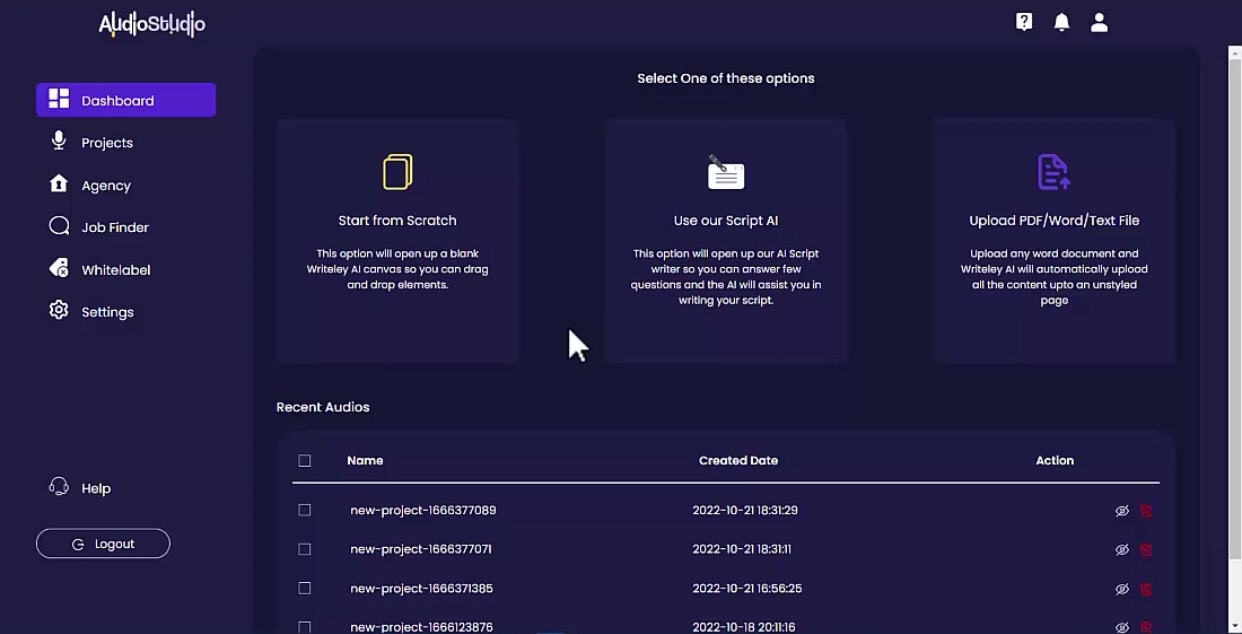
Task: Go to Projects in the sidebar
Action: 107,143
